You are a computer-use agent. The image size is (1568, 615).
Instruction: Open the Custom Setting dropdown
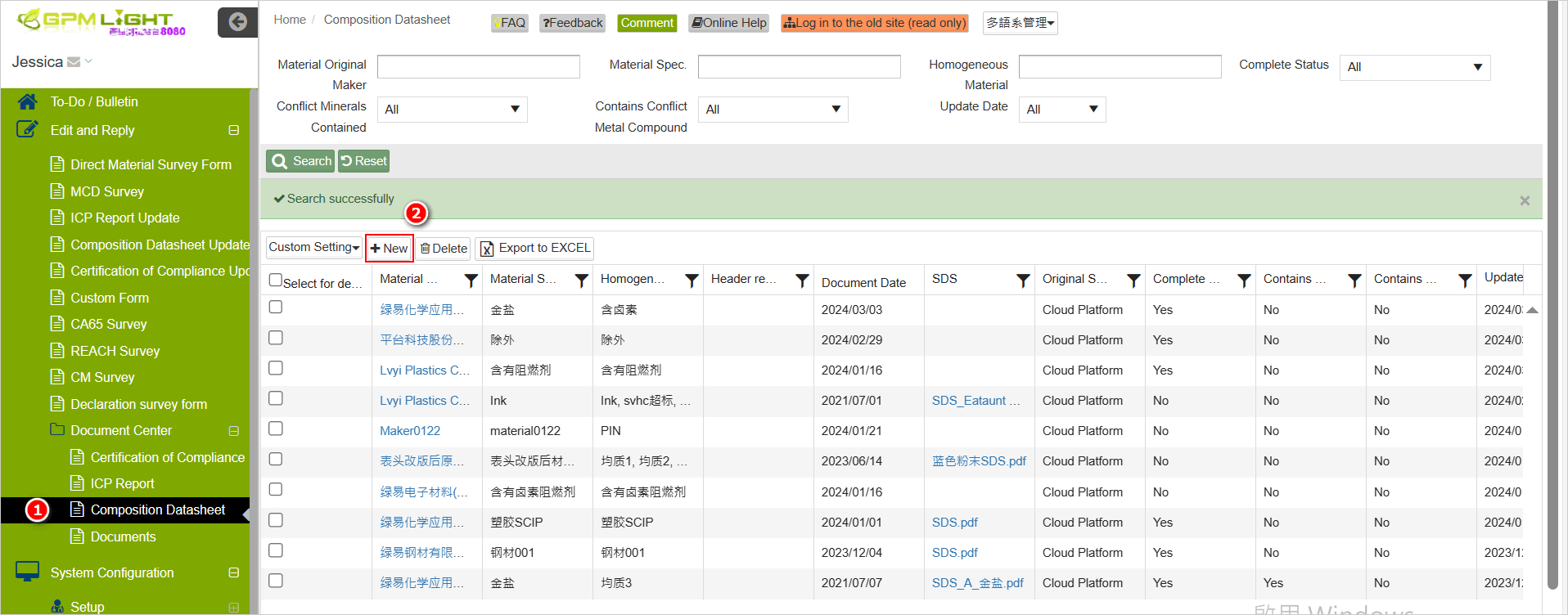[x=313, y=247]
